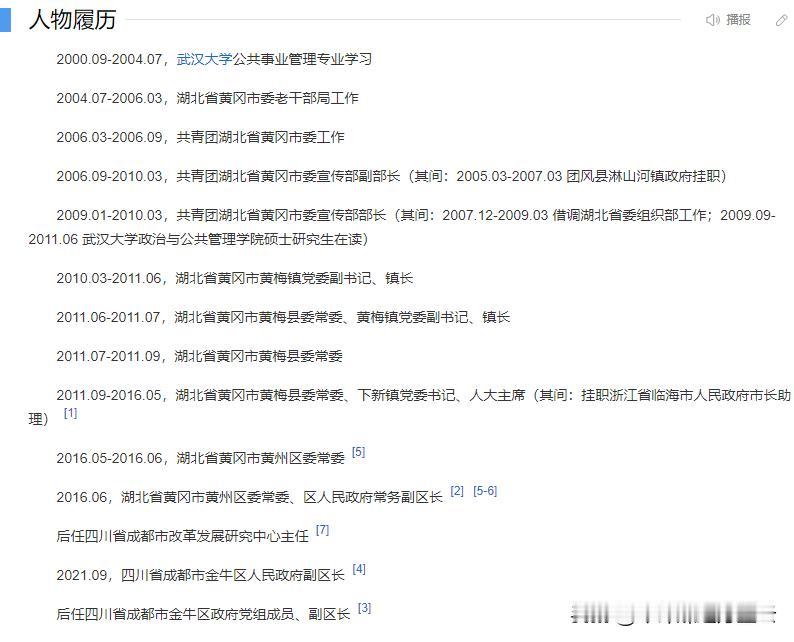
Task: Click the pencil edit icon
Action: 781,20
